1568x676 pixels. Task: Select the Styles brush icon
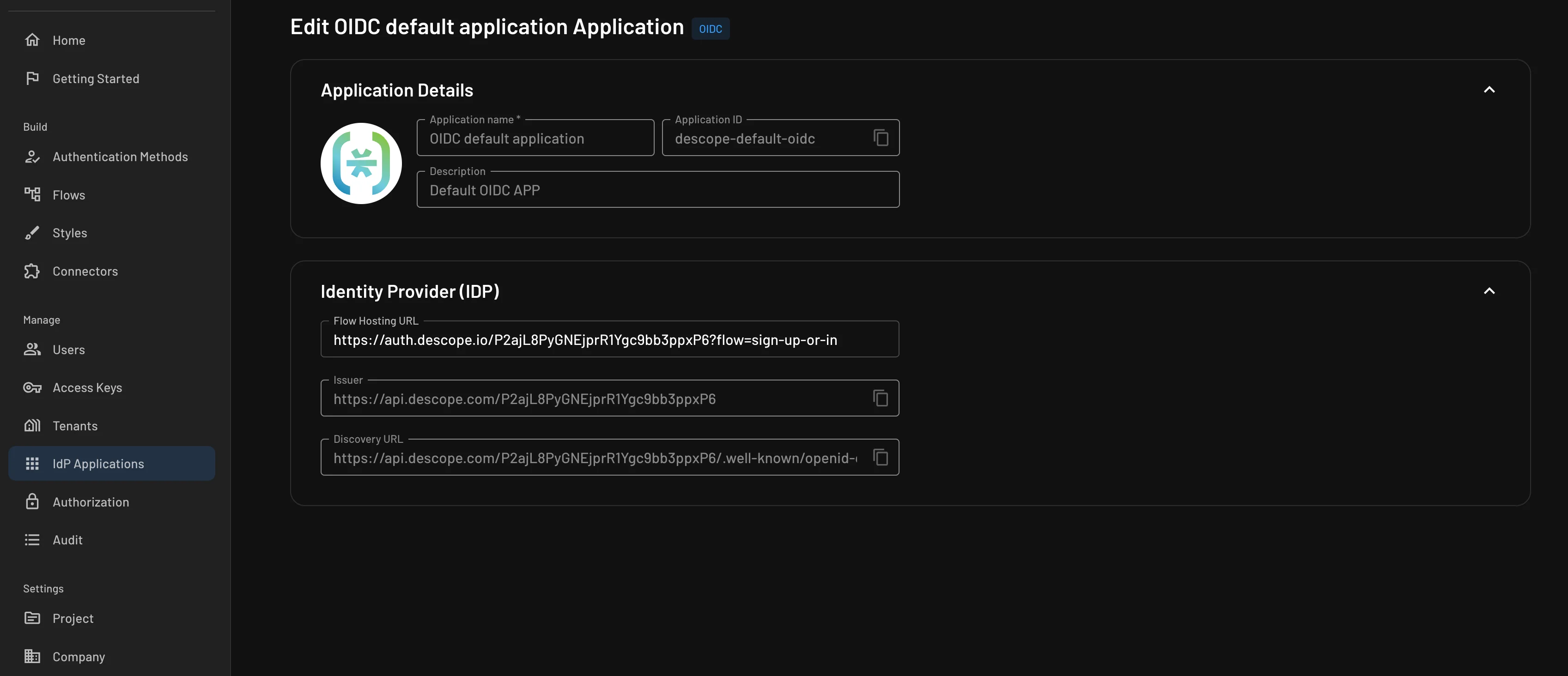click(33, 232)
